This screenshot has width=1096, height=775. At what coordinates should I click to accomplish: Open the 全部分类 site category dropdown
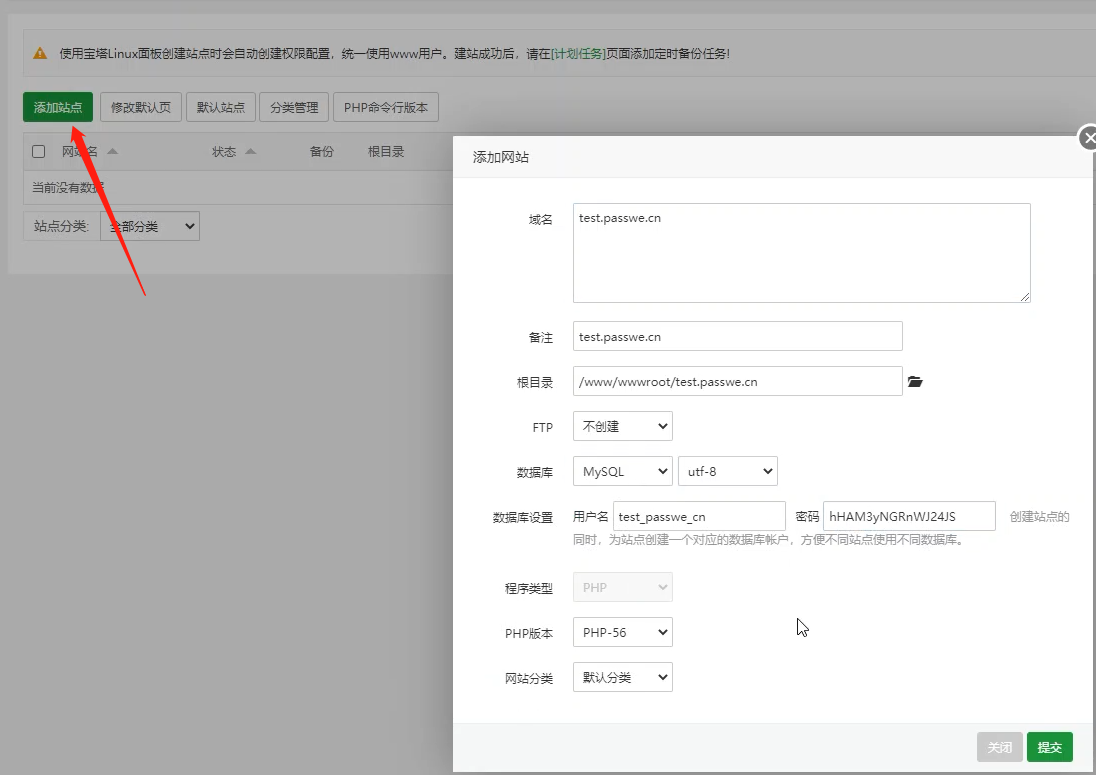tap(150, 226)
